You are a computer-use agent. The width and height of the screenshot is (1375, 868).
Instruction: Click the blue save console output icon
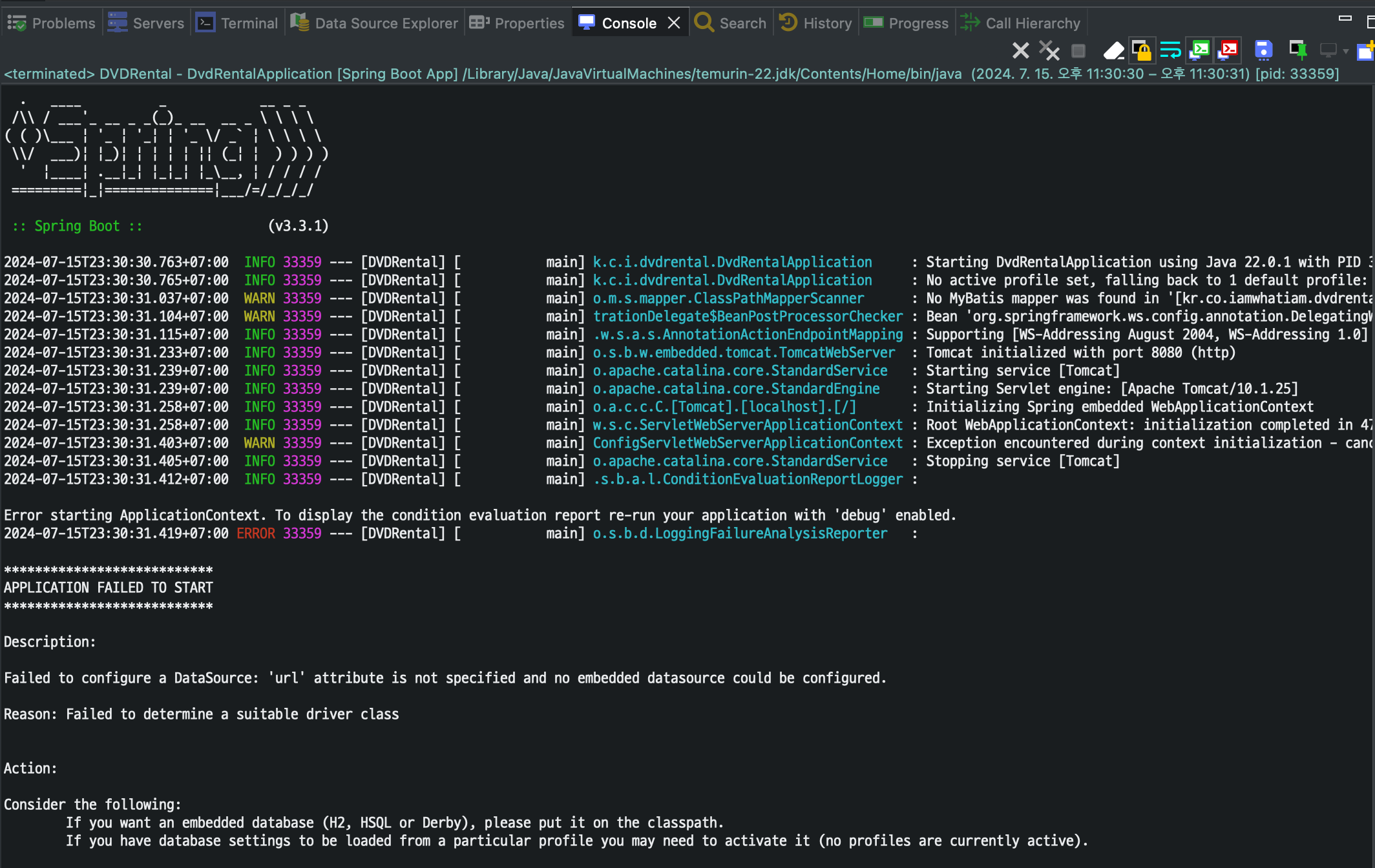(x=1263, y=50)
